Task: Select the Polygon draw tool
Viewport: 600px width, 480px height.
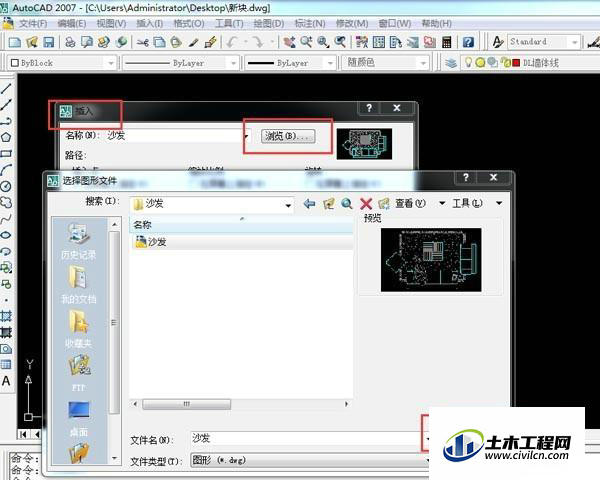Action: 6,137
